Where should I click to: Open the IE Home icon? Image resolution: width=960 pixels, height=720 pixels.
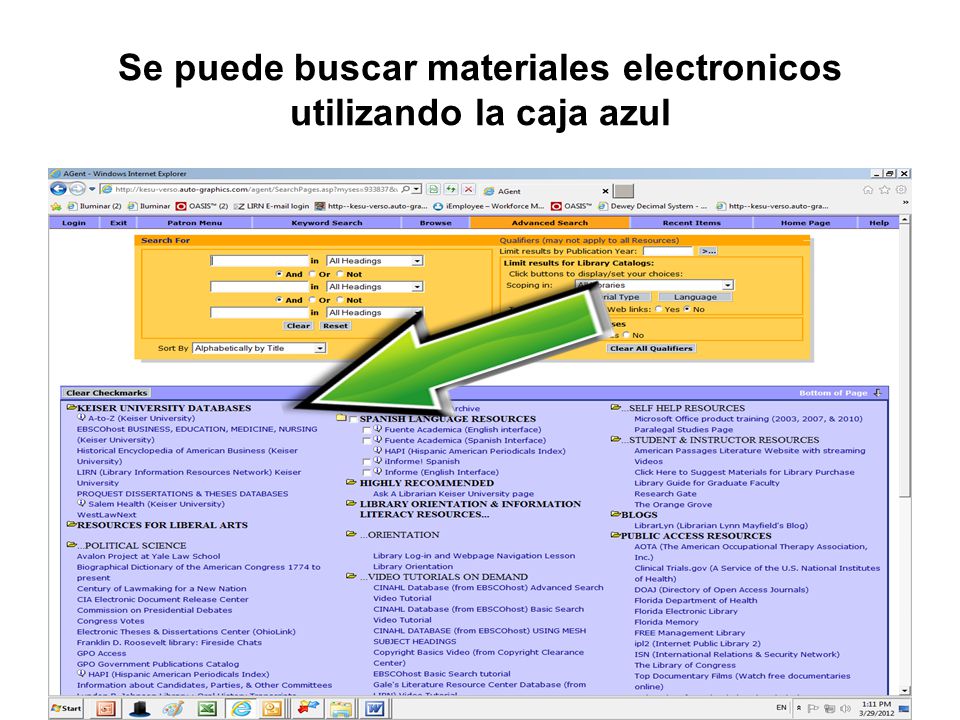point(868,190)
